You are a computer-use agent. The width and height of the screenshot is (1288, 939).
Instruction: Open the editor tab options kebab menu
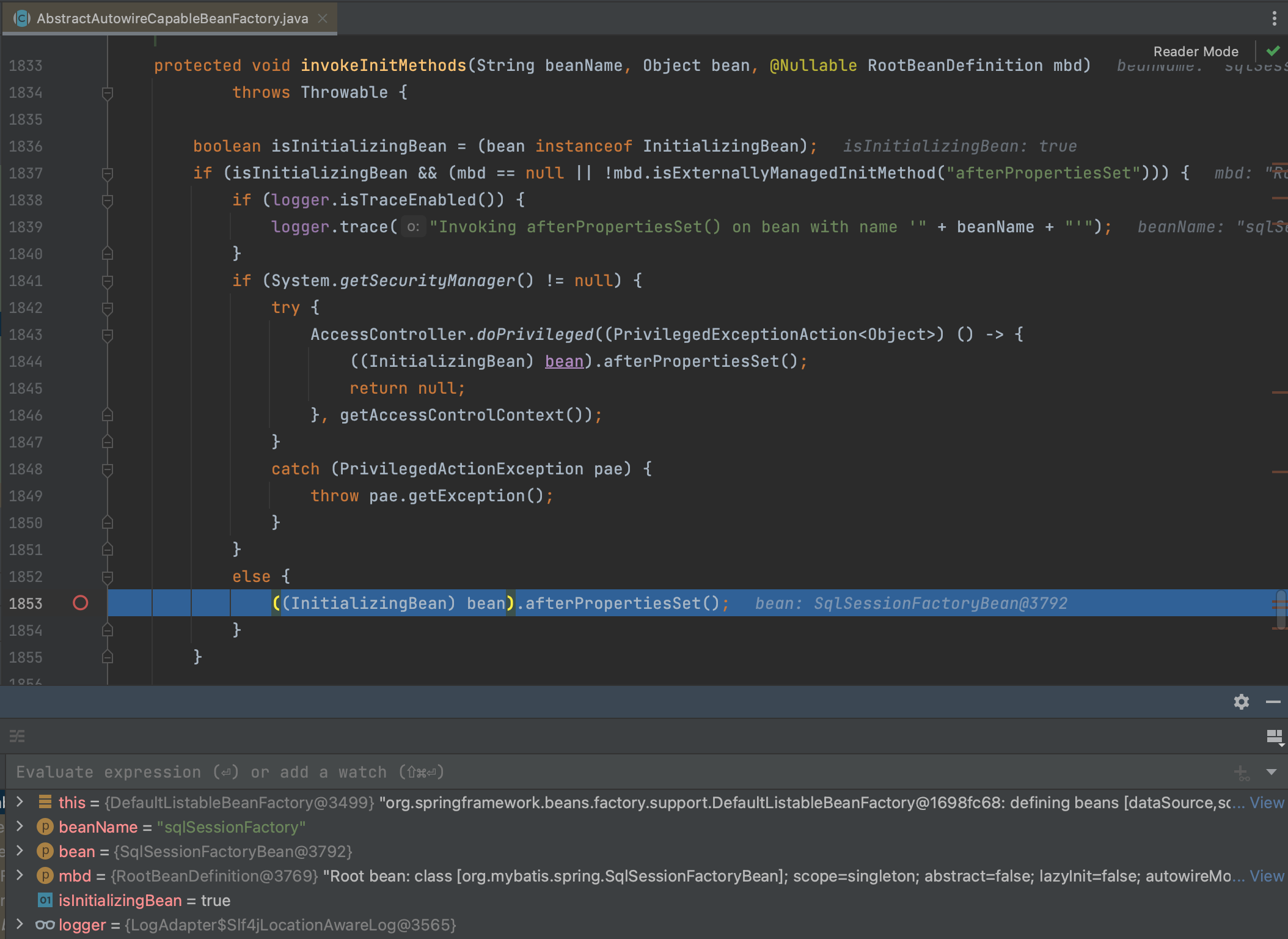point(1274,18)
